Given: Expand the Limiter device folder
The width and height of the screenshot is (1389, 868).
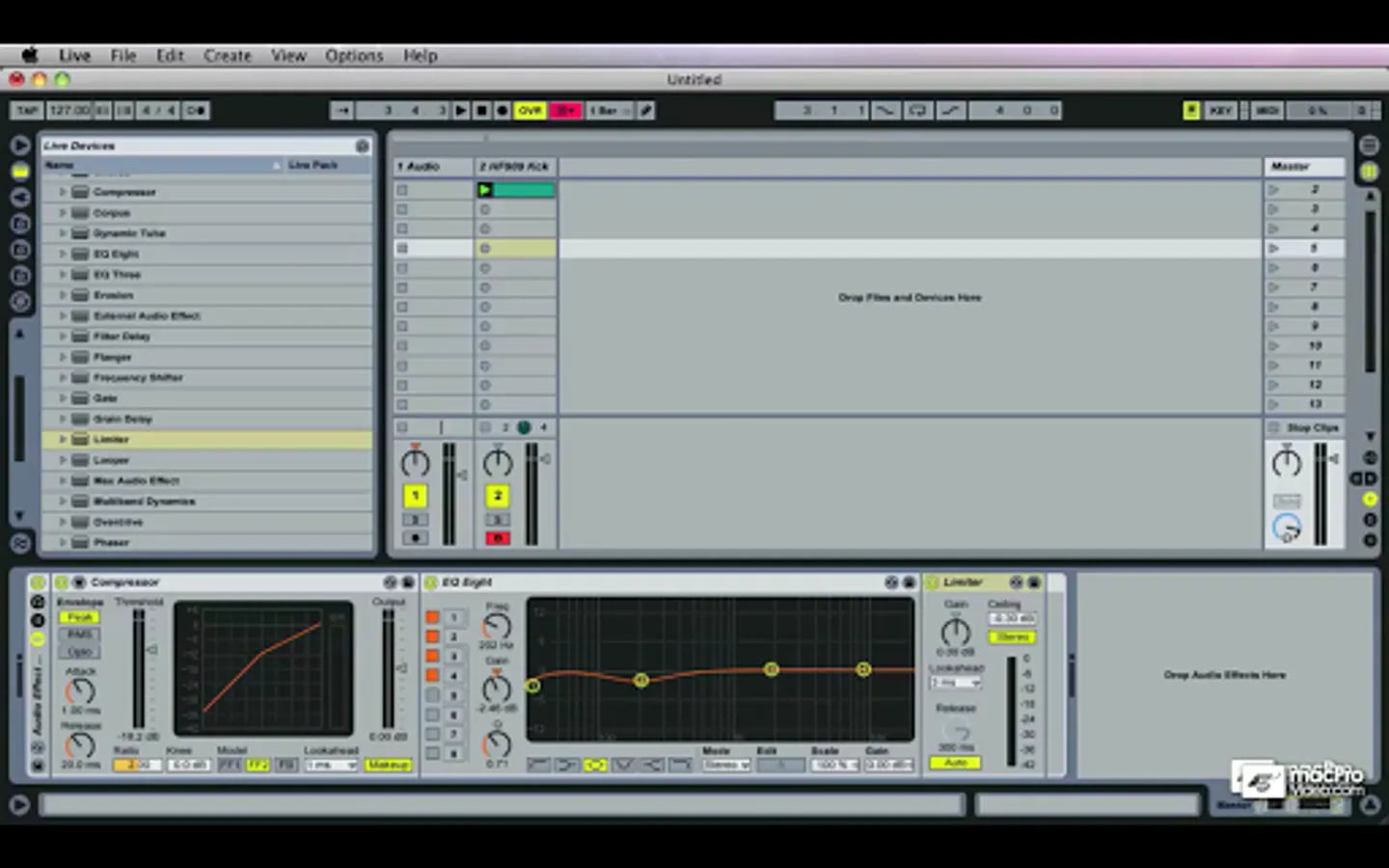Looking at the screenshot, I should point(63,440).
